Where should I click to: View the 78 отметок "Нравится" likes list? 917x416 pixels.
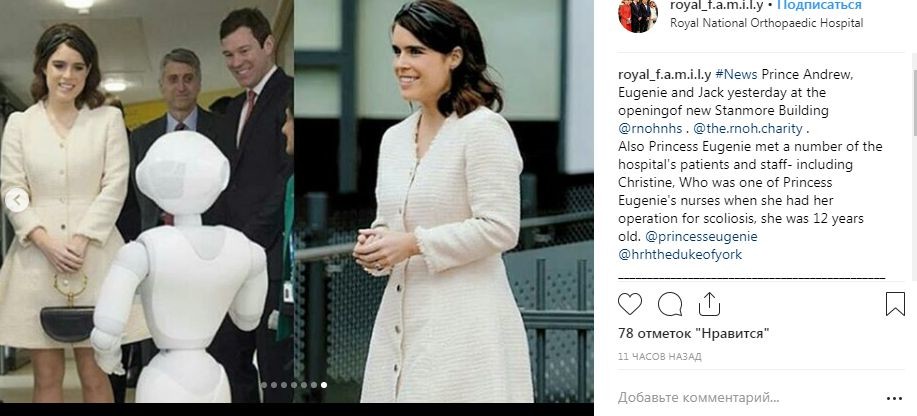coord(693,334)
